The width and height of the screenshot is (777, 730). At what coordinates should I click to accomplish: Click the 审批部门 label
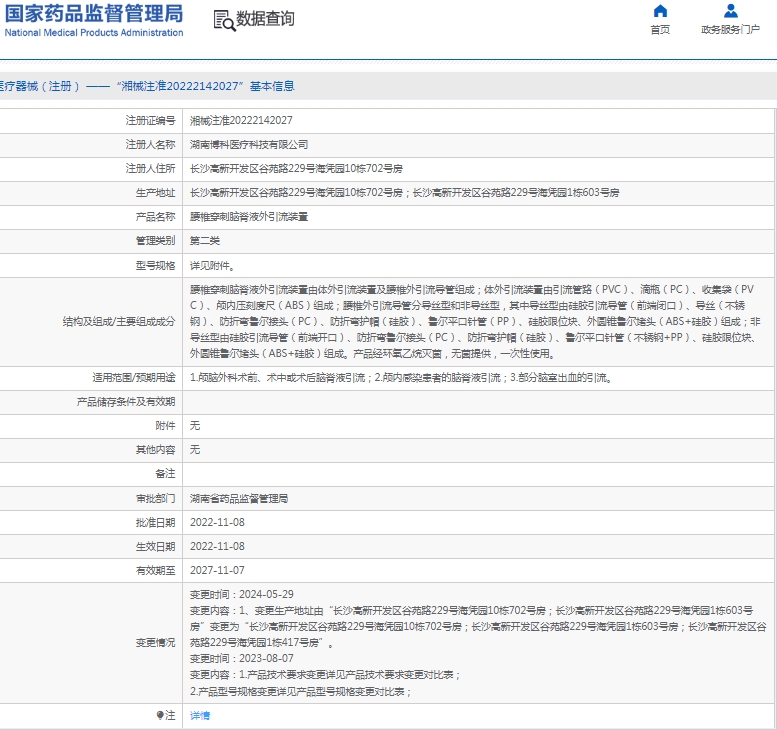point(155,499)
